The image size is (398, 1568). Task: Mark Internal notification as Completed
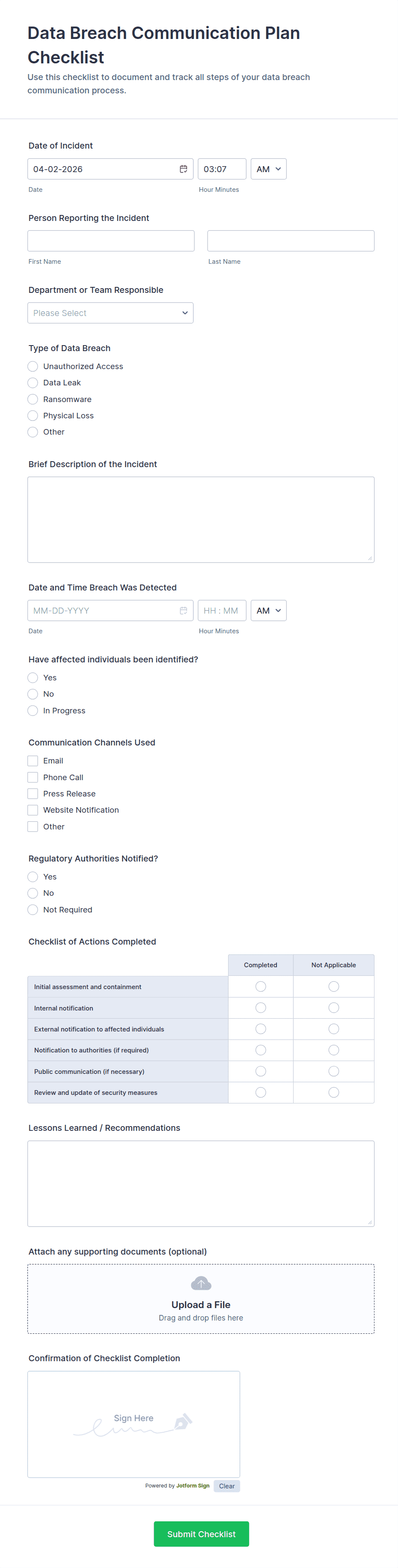261,1008
